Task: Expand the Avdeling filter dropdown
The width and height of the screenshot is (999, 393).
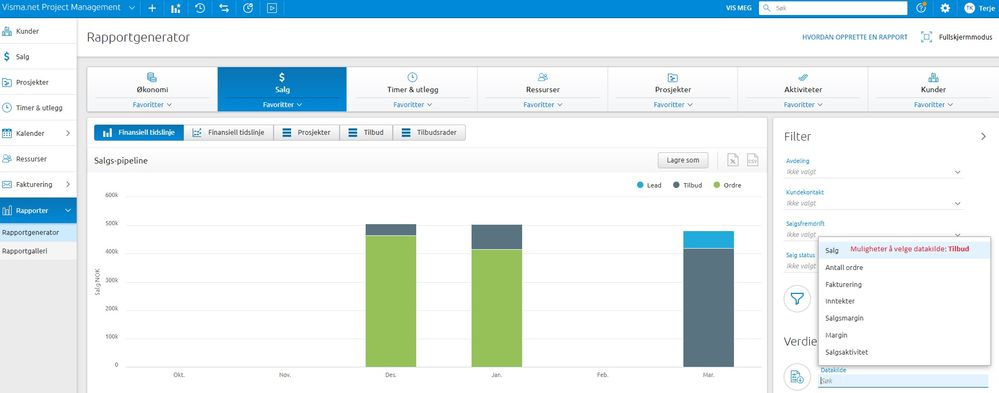Action: coord(873,171)
